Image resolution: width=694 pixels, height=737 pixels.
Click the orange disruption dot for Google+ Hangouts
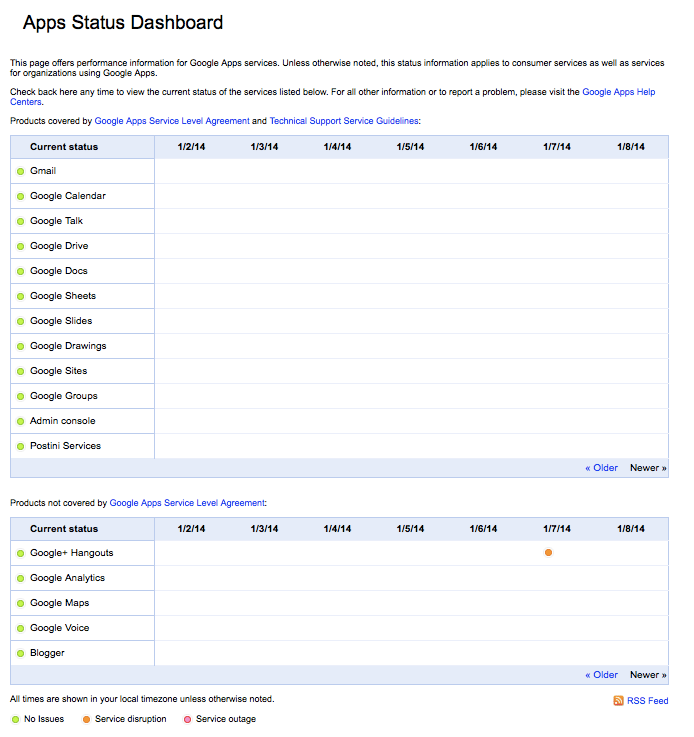pyautogui.click(x=548, y=553)
